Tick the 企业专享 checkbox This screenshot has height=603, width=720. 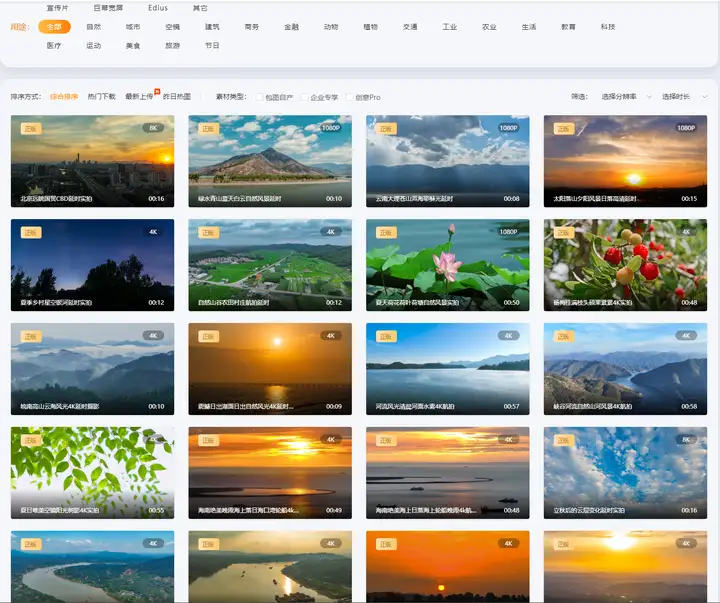tap(304, 97)
